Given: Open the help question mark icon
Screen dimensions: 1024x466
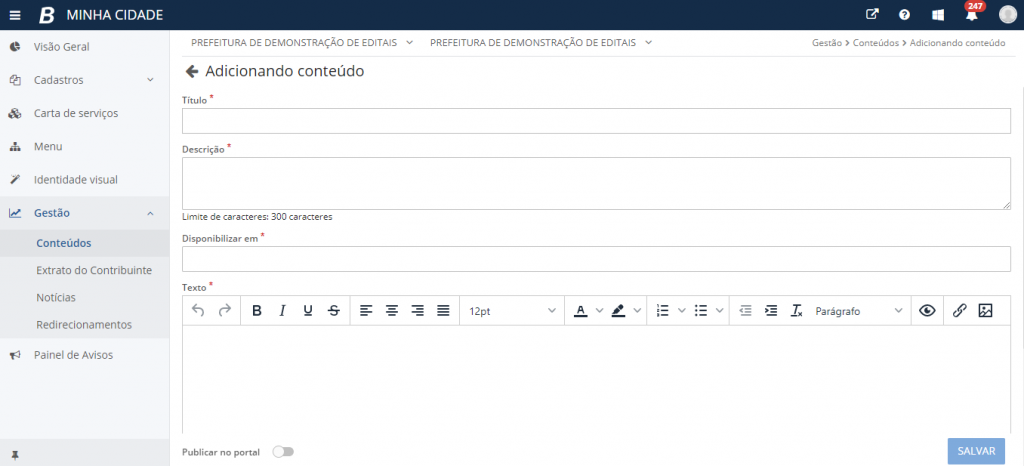Looking at the screenshot, I should 904,14.
